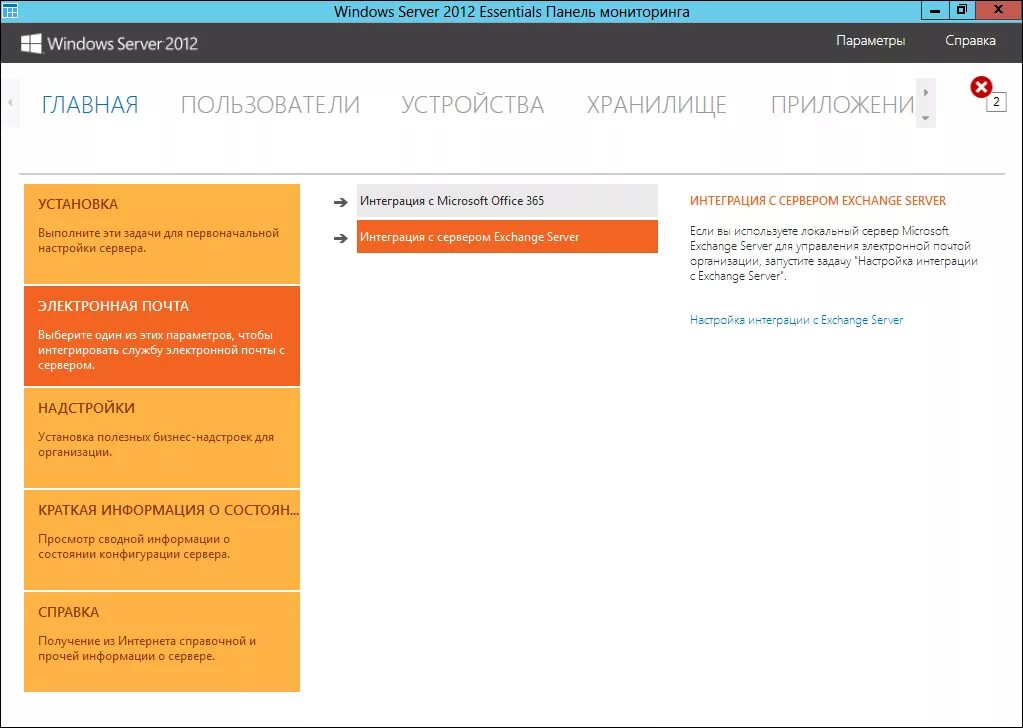Click the ИНТЕГРАЦИЯ С СЕРВЕРОМ EXCHANGE SERVER heading
The width and height of the screenshot is (1023, 728).
(817, 201)
